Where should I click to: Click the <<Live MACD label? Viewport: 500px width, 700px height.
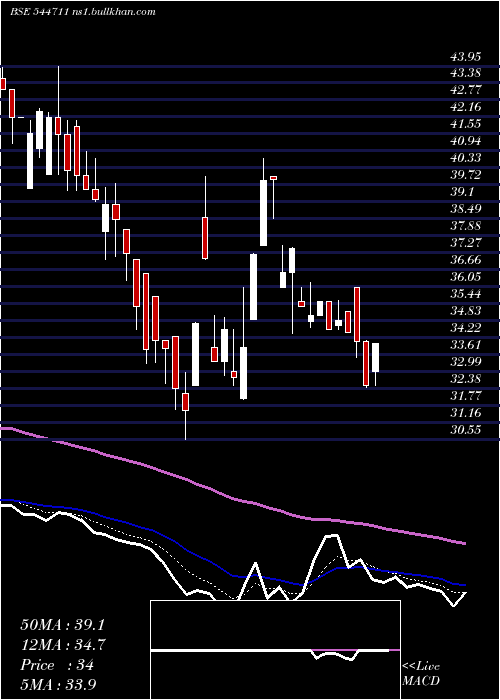point(421,674)
